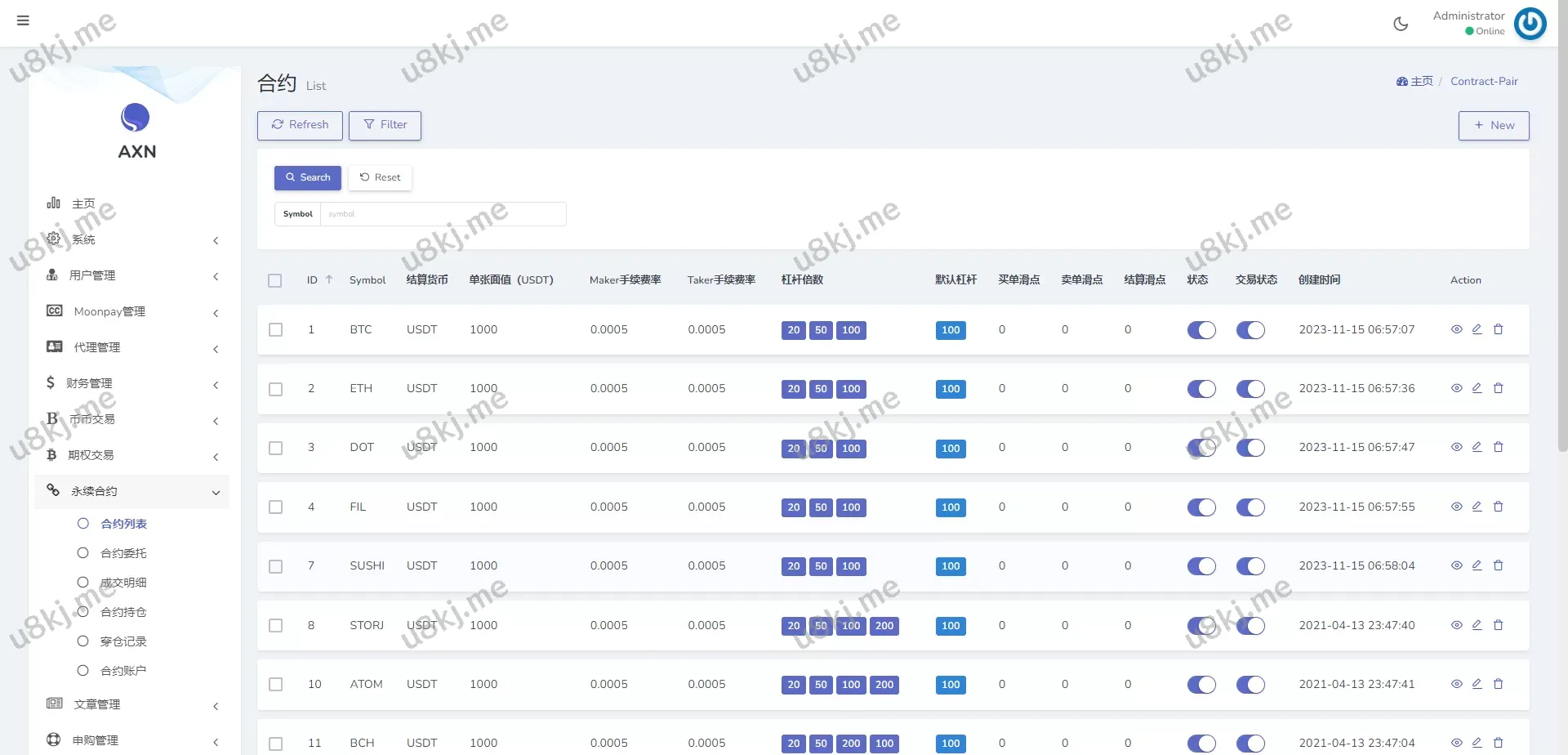Delete the ATOM contract row
The height and width of the screenshot is (755, 1568).
(x=1498, y=684)
